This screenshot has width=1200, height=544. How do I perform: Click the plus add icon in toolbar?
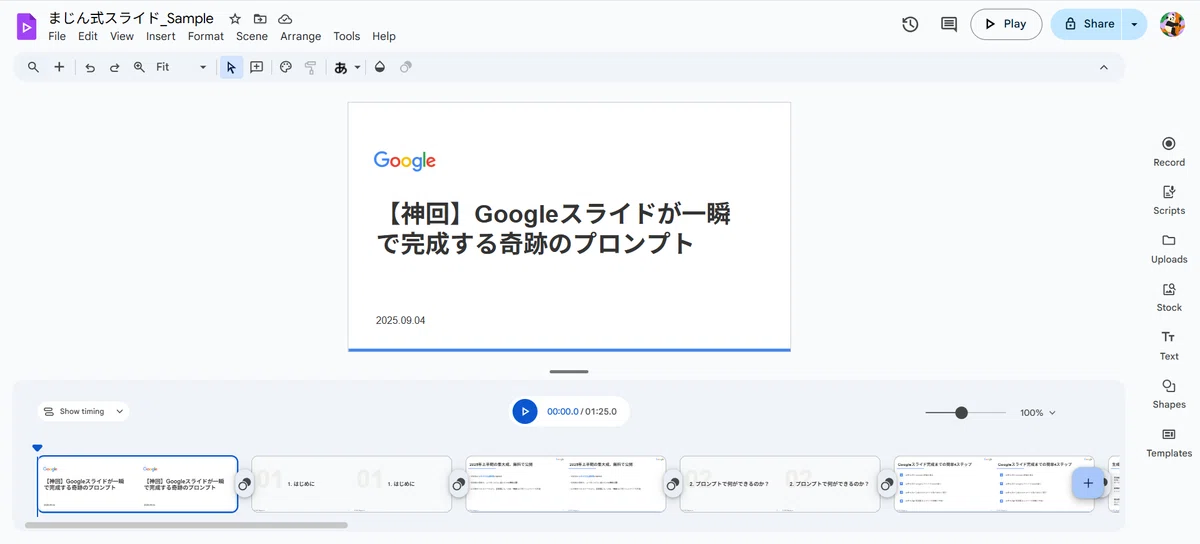pyautogui.click(x=59, y=67)
